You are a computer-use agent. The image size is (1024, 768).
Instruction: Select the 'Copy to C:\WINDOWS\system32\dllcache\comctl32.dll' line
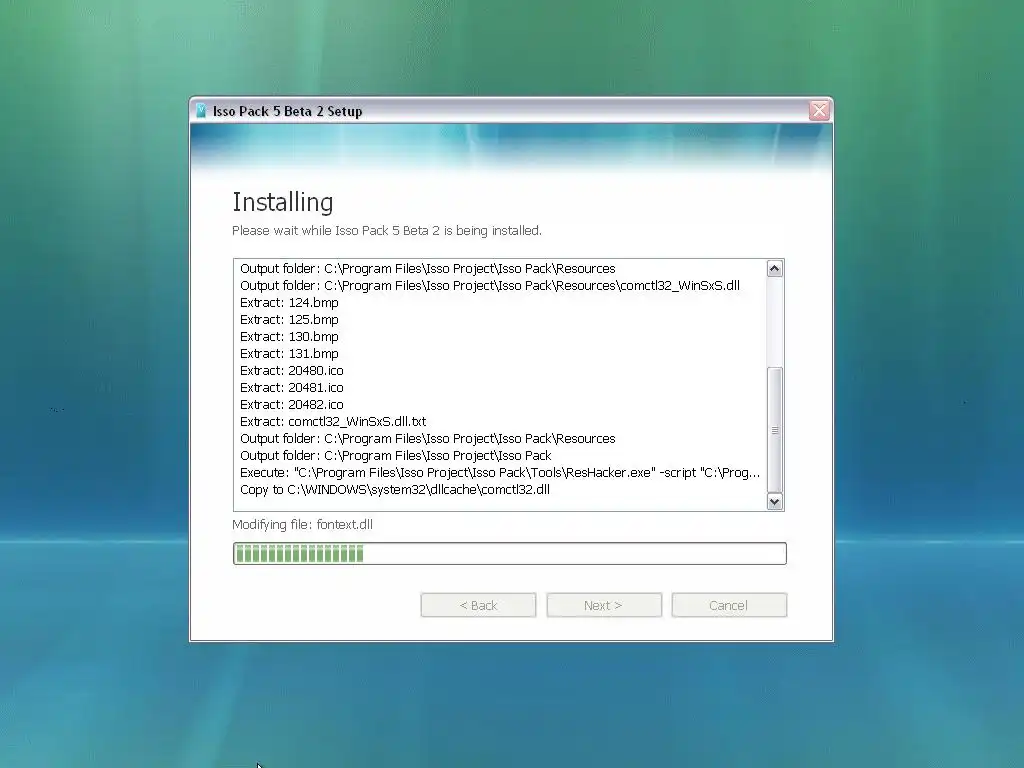point(395,489)
